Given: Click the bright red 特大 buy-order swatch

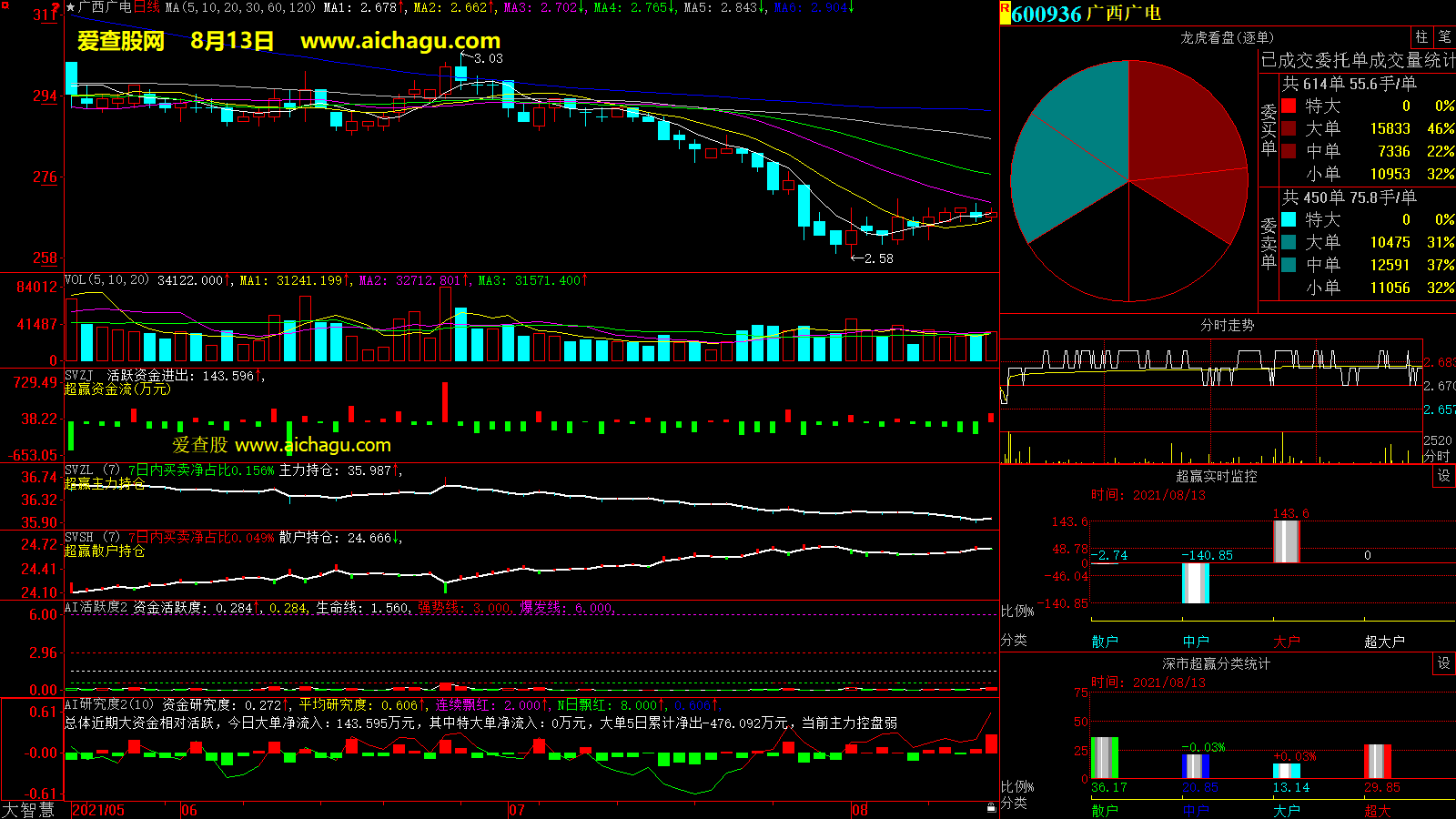Looking at the screenshot, I should (x=1289, y=106).
